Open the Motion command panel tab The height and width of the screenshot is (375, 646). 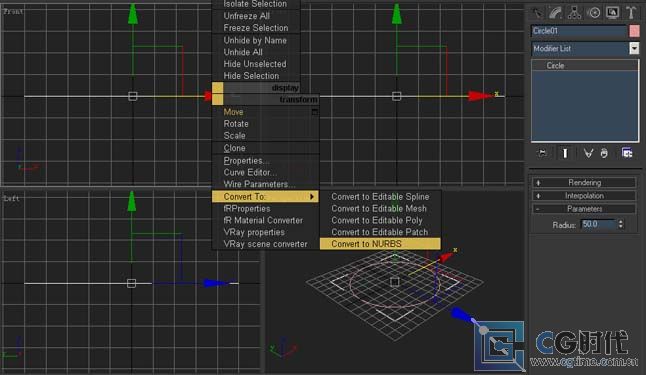point(594,13)
